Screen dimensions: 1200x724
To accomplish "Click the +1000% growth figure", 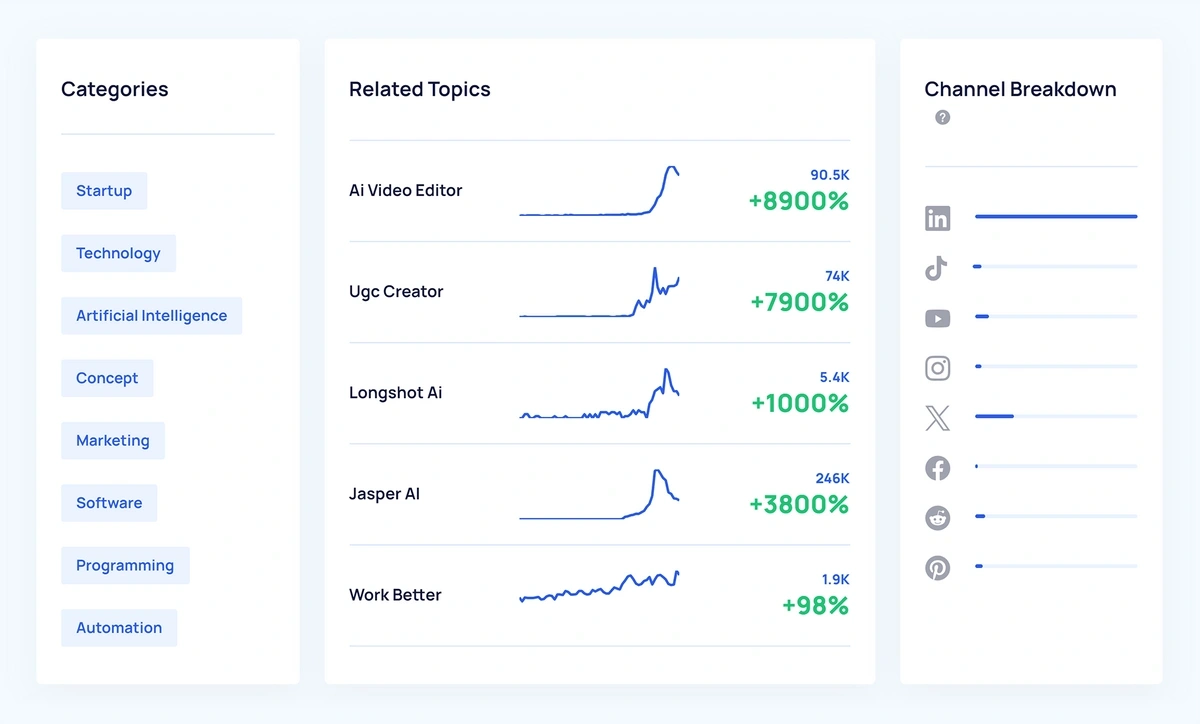I will 800,403.
